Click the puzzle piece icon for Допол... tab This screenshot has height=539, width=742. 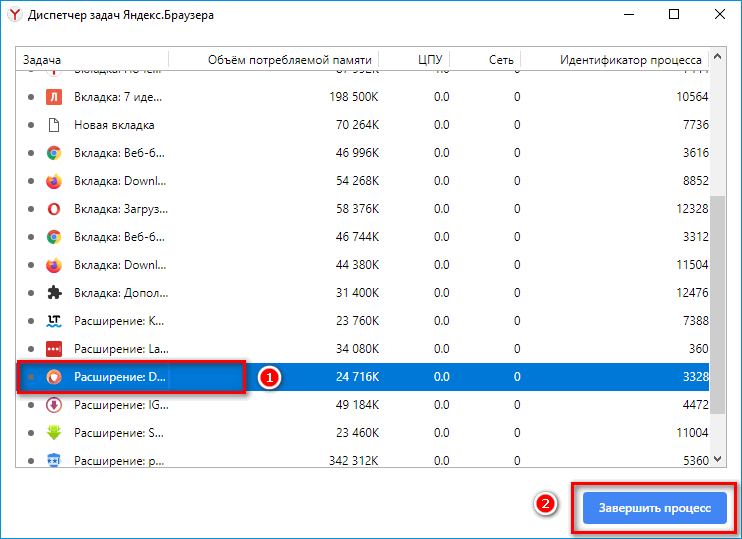click(x=54, y=293)
